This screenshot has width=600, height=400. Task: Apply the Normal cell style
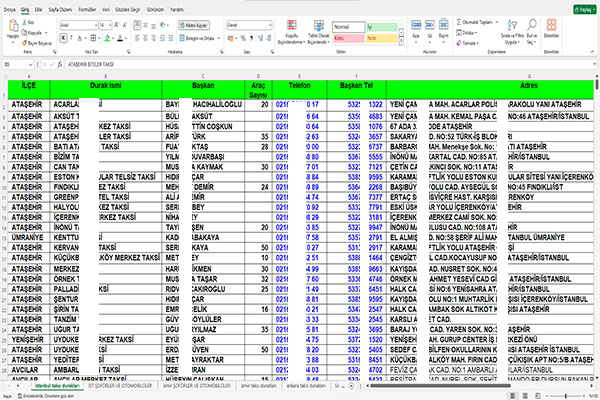(349, 27)
